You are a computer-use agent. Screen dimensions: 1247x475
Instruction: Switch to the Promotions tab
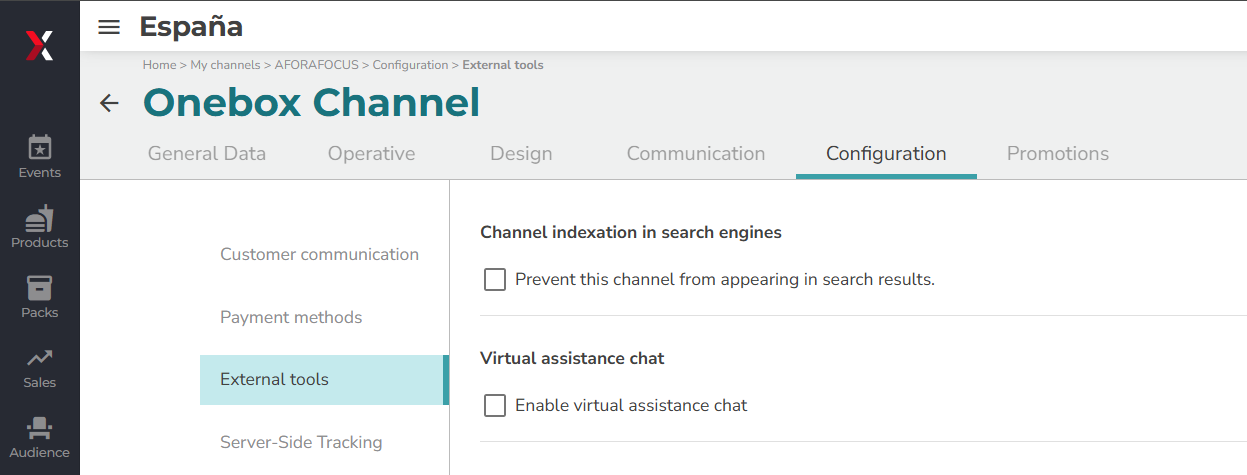click(x=1058, y=154)
